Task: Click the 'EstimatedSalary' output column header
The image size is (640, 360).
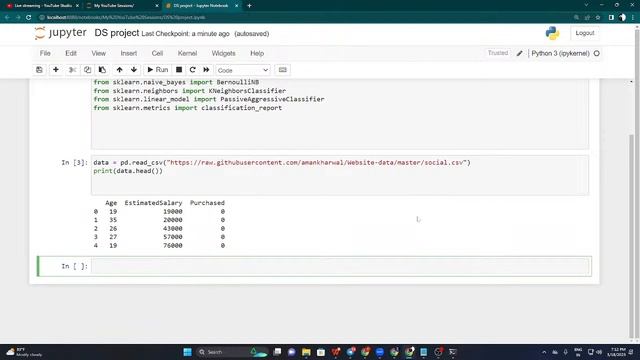Action: coord(153,203)
